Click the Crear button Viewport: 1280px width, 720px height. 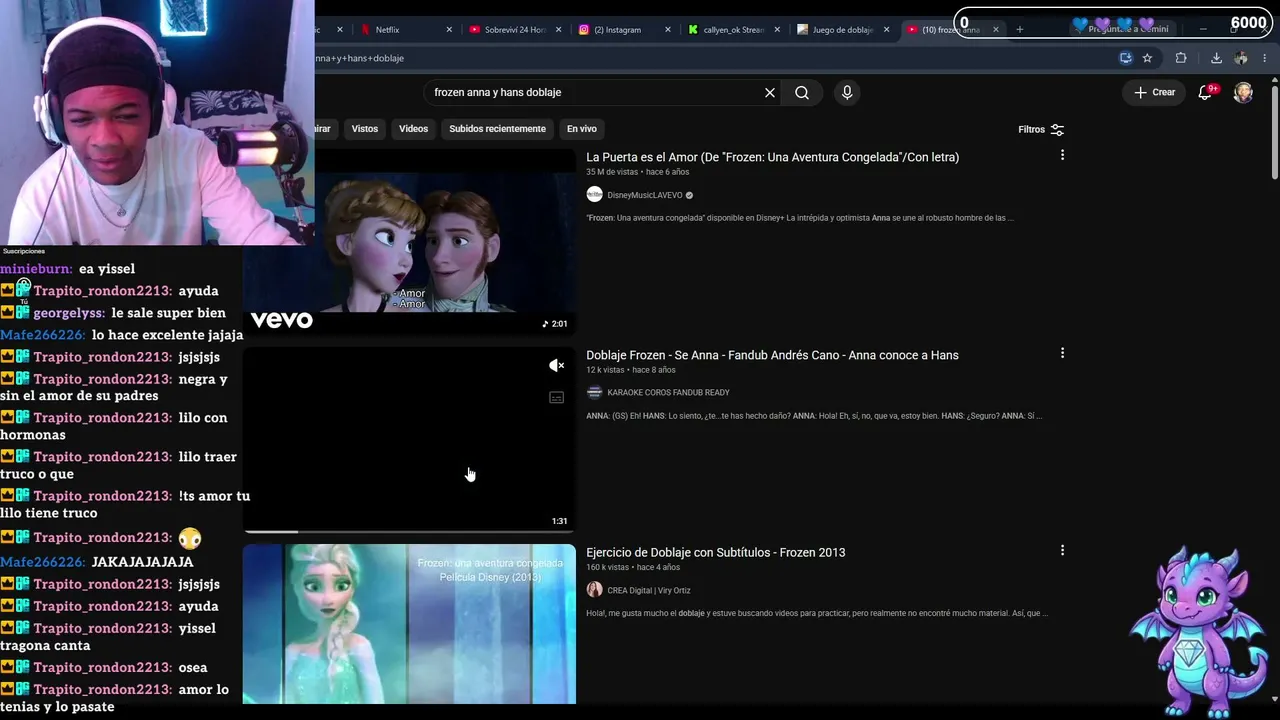[1155, 92]
